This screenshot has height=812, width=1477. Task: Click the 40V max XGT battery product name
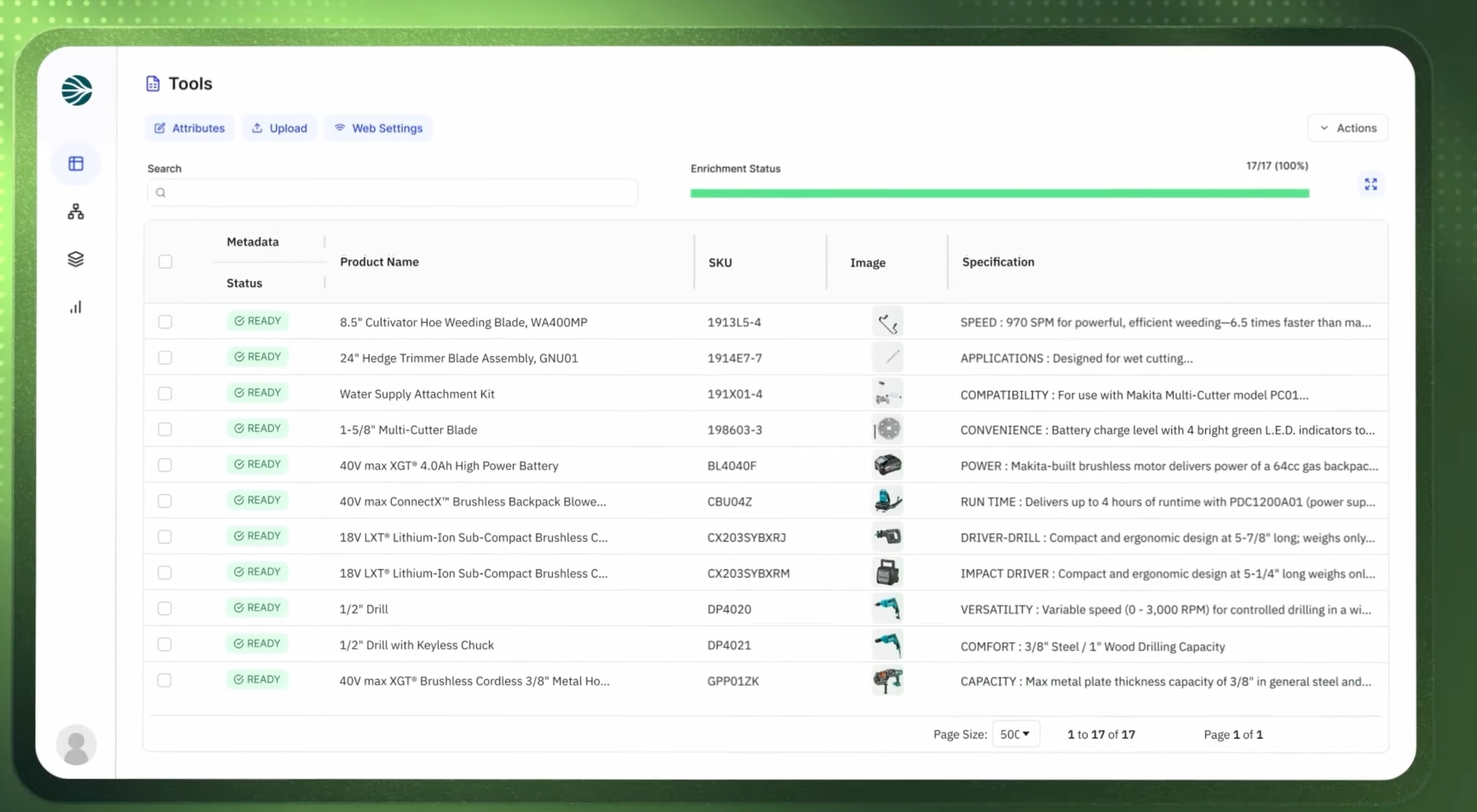[x=448, y=466]
